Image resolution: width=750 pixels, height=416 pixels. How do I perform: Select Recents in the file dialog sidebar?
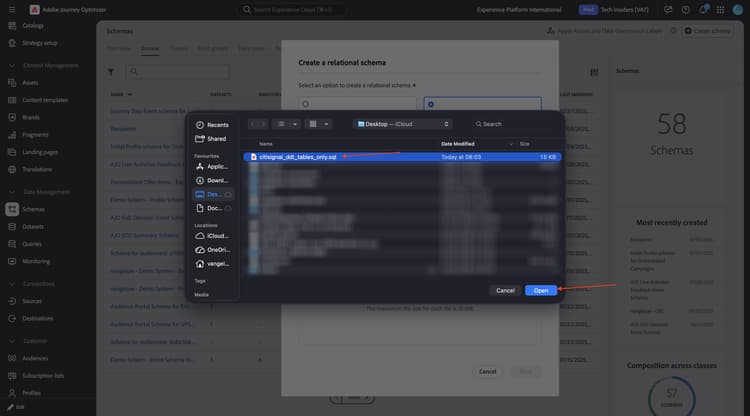click(x=212, y=125)
